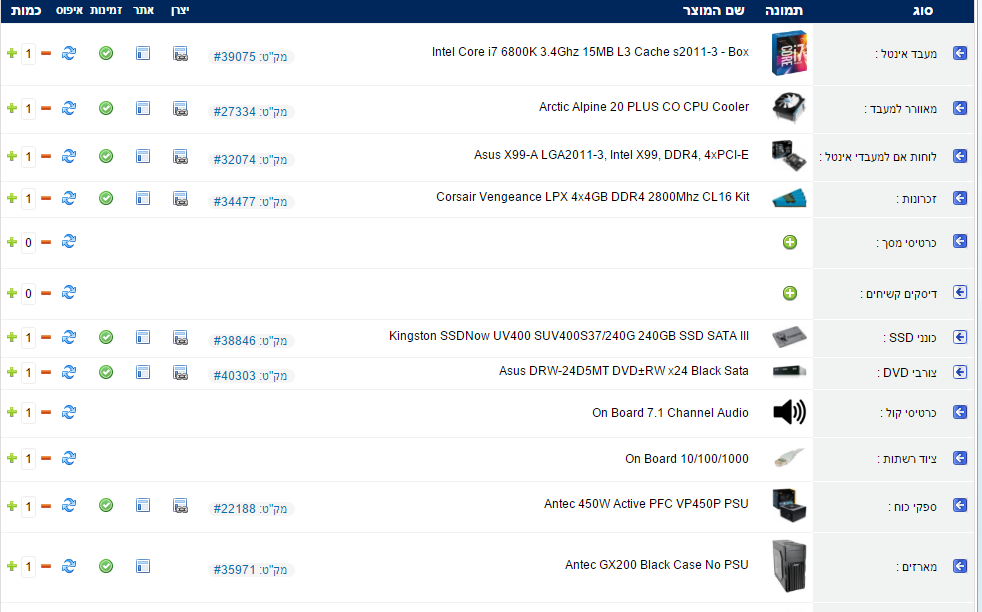Click SKU #35971
982x612 pixels.
click(251, 570)
